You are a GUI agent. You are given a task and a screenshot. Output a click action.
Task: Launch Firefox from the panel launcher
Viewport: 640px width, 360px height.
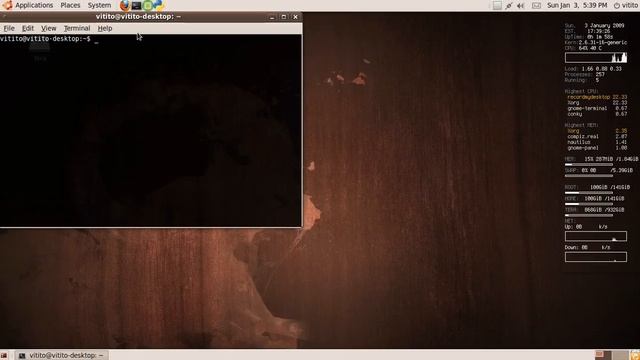125,5
